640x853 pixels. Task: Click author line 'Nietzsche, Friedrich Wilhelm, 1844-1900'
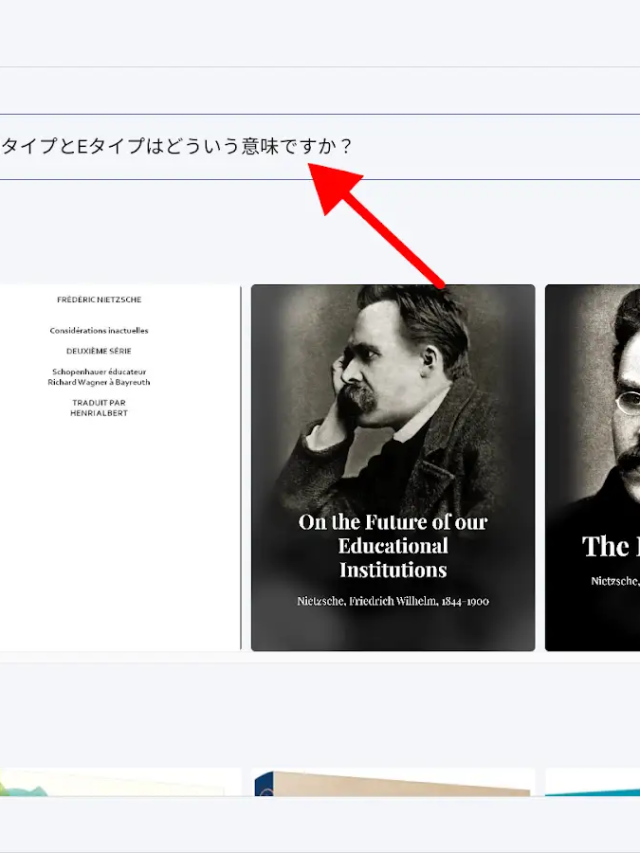pos(393,601)
